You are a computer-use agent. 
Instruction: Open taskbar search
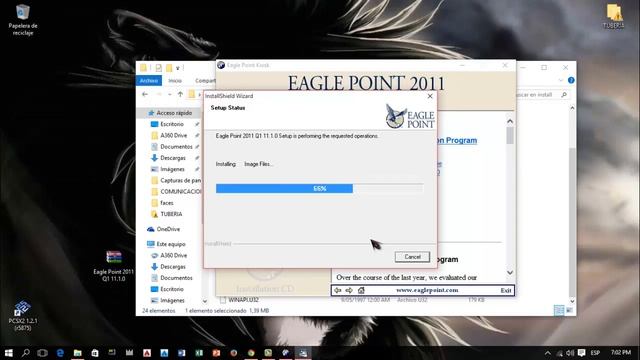pos(25,353)
